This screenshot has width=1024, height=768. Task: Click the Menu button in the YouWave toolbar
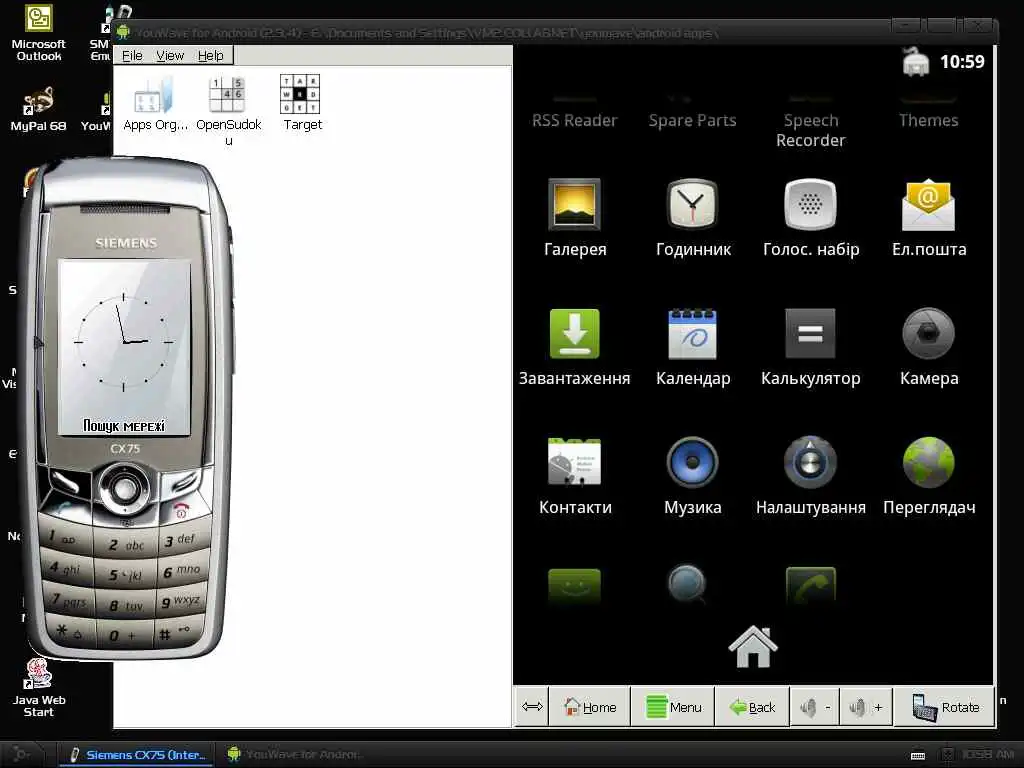pos(673,707)
